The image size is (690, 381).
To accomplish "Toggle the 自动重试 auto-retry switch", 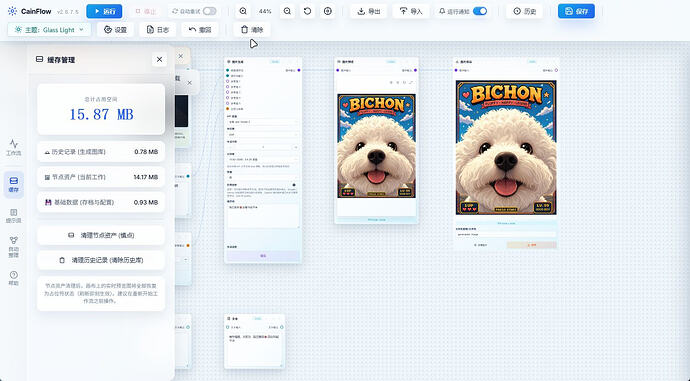I will [x=209, y=11].
